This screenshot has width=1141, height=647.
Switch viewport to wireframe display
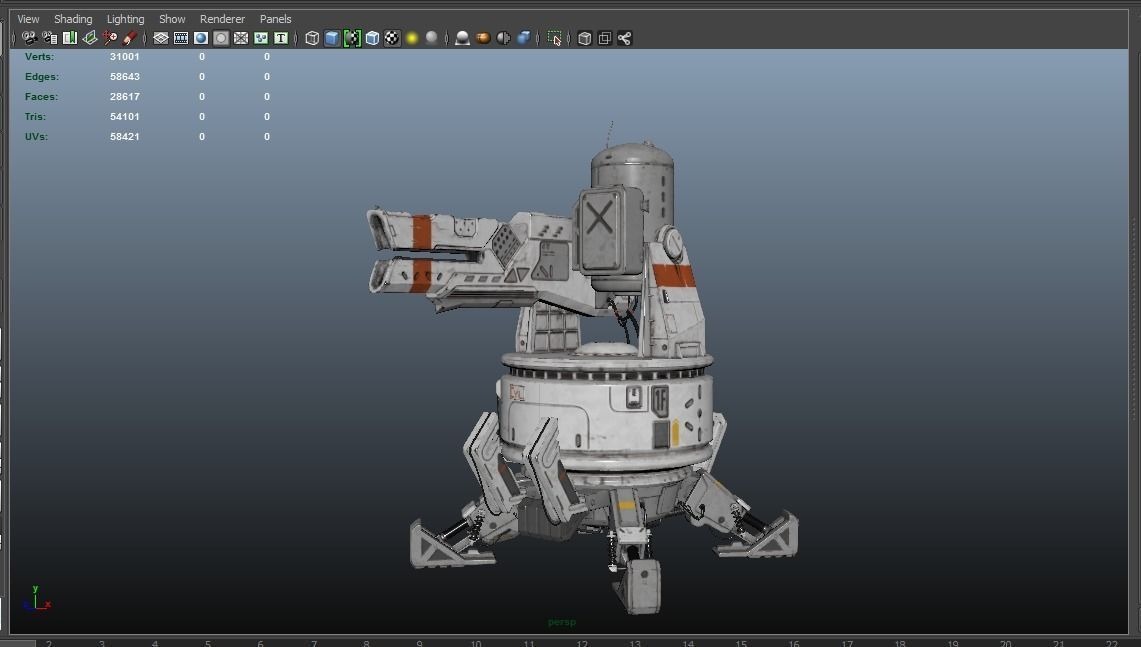point(309,38)
